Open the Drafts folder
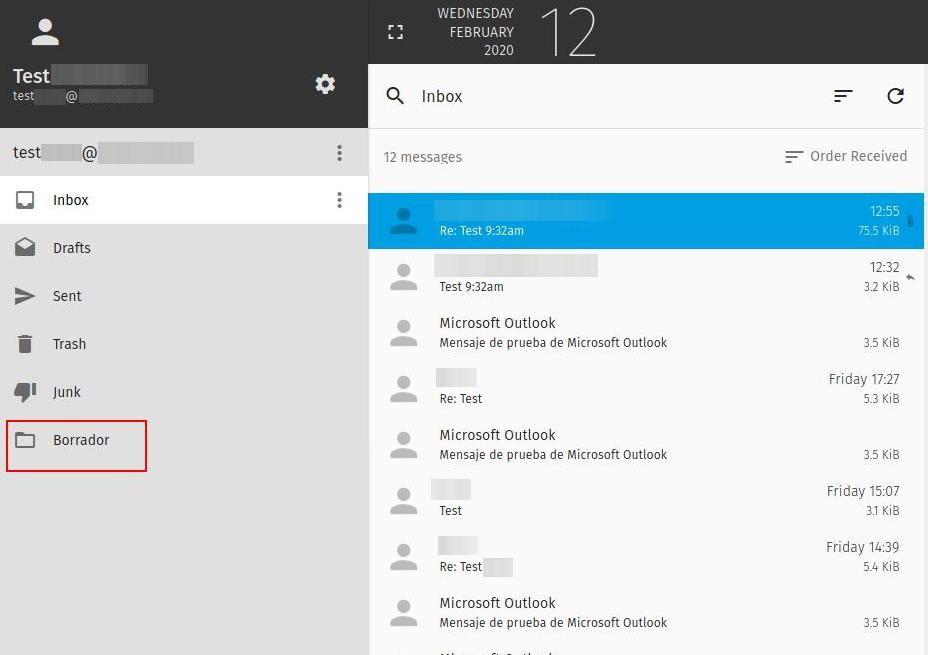This screenshot has width=928, height=655. tap(71, 248)
